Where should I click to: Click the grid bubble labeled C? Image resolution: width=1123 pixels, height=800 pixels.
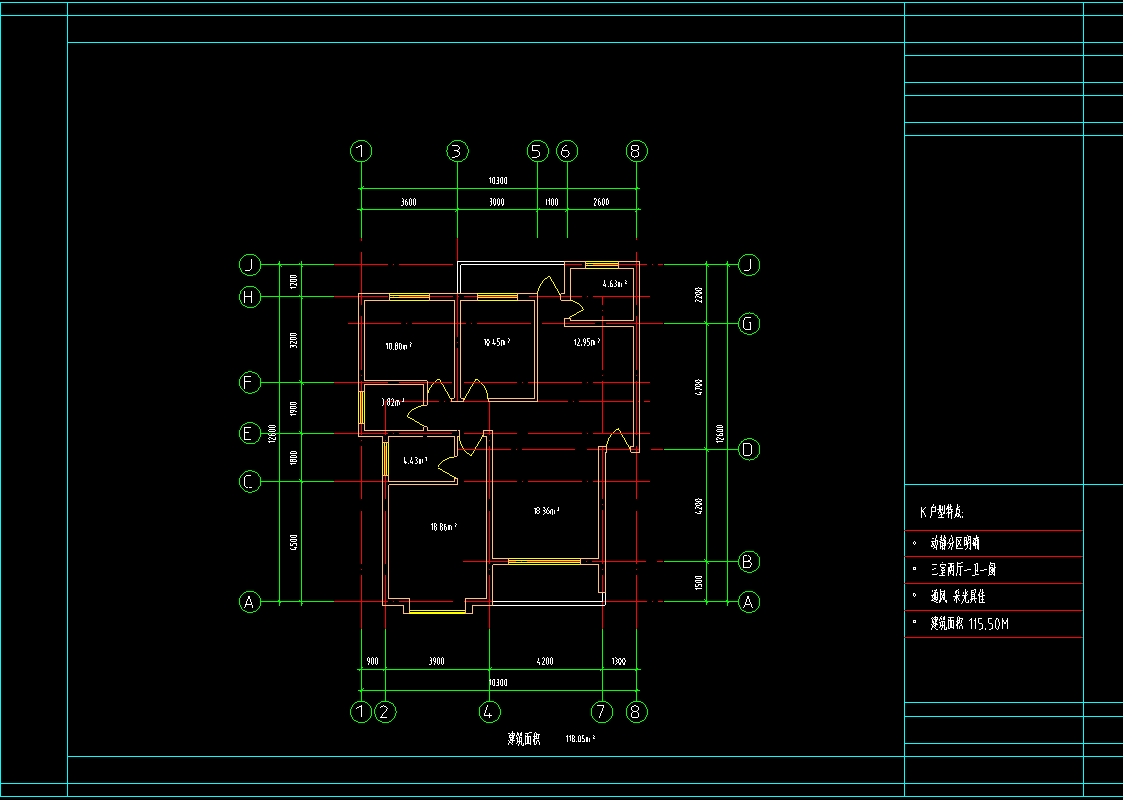pos(249,482)
